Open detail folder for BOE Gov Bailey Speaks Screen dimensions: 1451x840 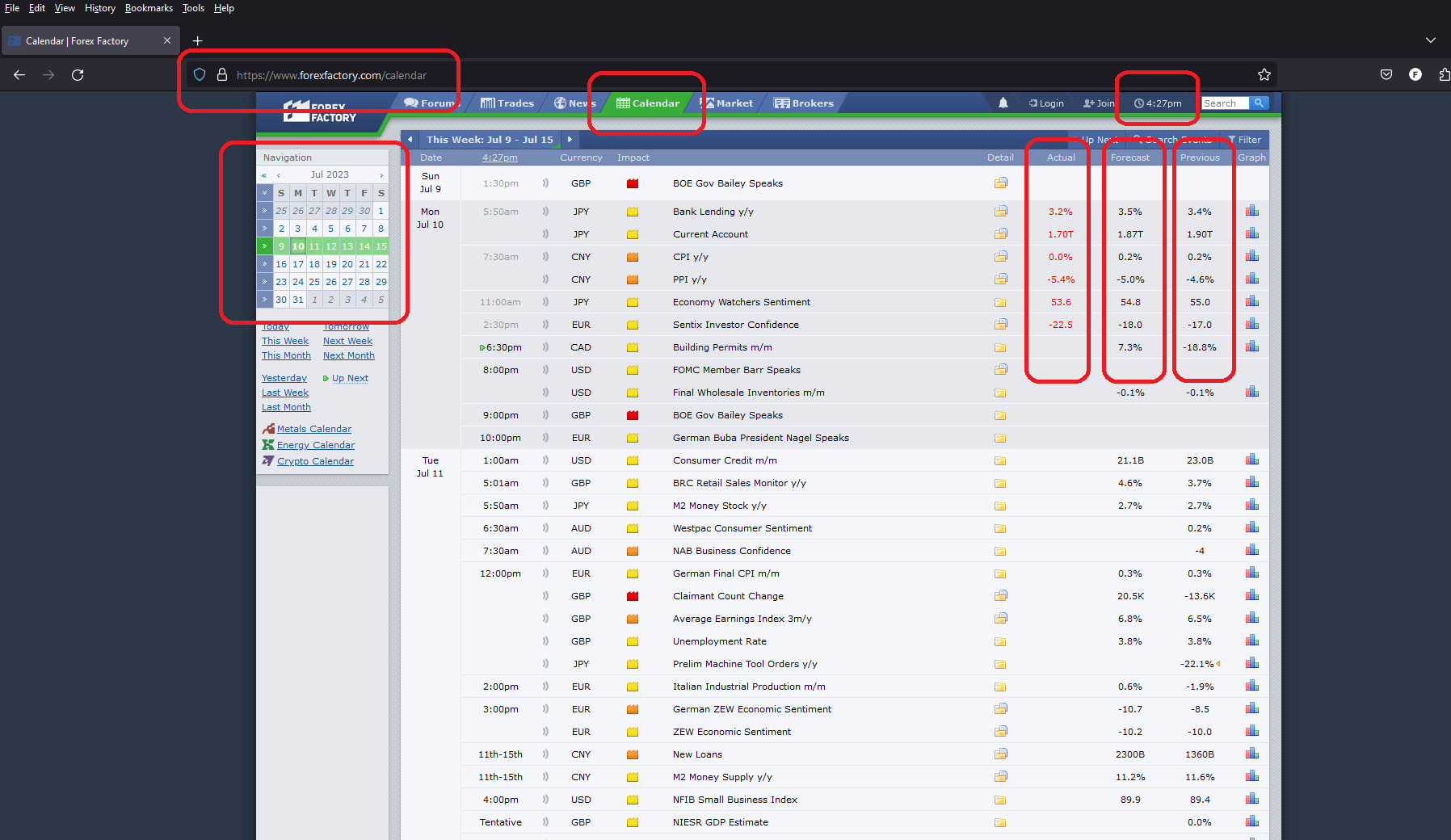[1000, 183]
